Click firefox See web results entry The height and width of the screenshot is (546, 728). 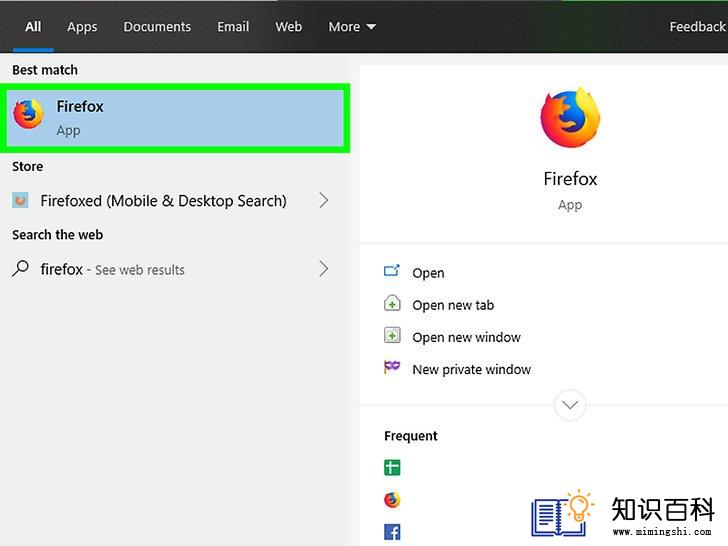click(170, 269)
